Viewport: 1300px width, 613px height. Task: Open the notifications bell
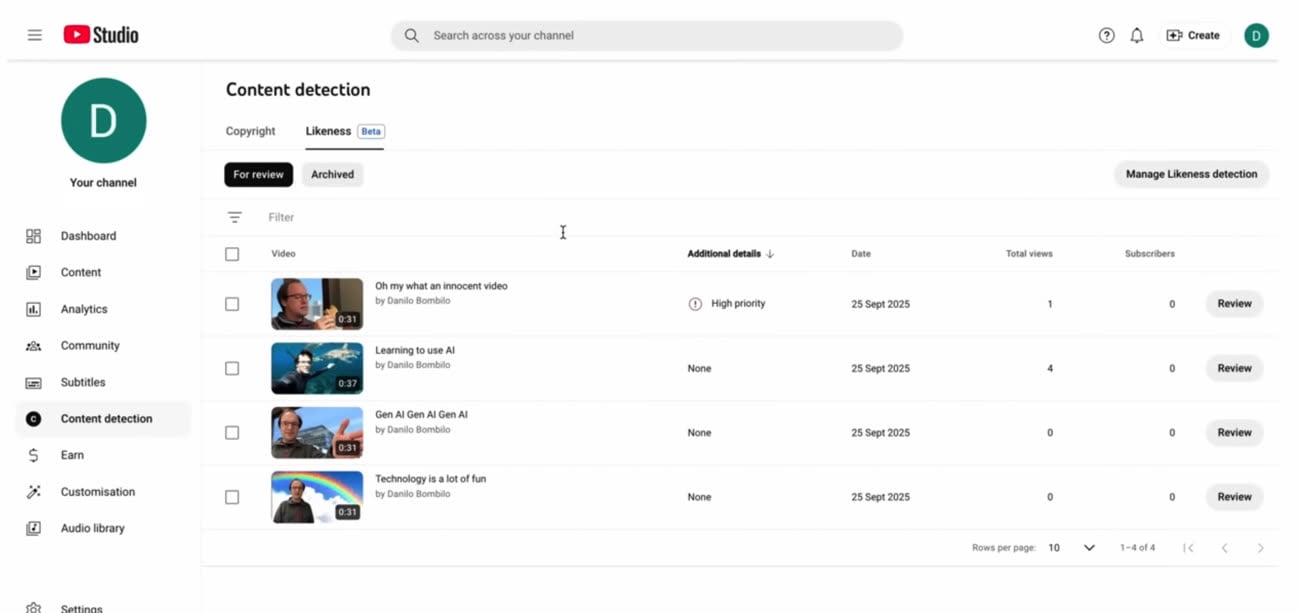click(x=1137, y=35)
